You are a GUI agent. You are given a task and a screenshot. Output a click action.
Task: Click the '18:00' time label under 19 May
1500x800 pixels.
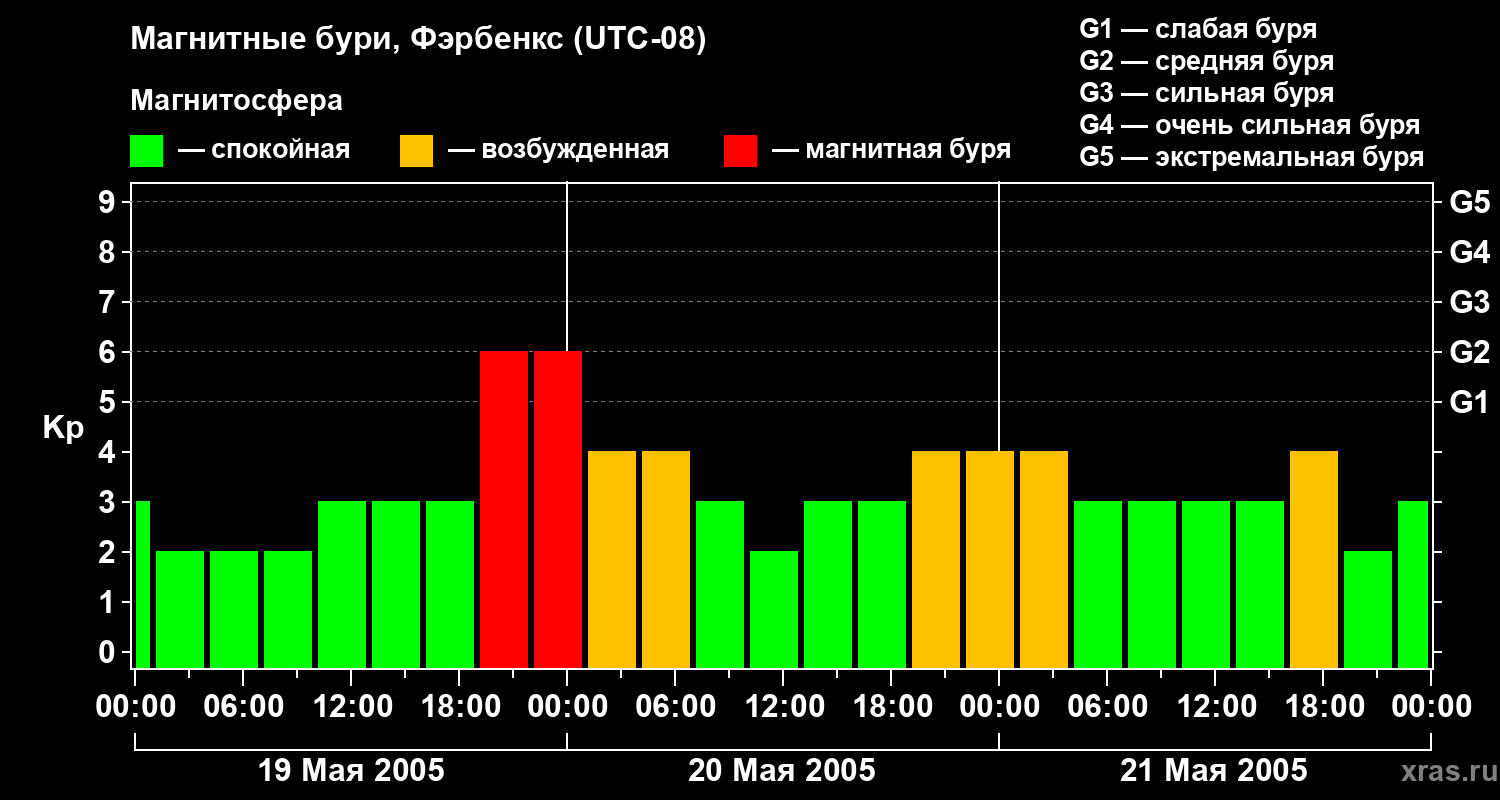coord(459,707)
